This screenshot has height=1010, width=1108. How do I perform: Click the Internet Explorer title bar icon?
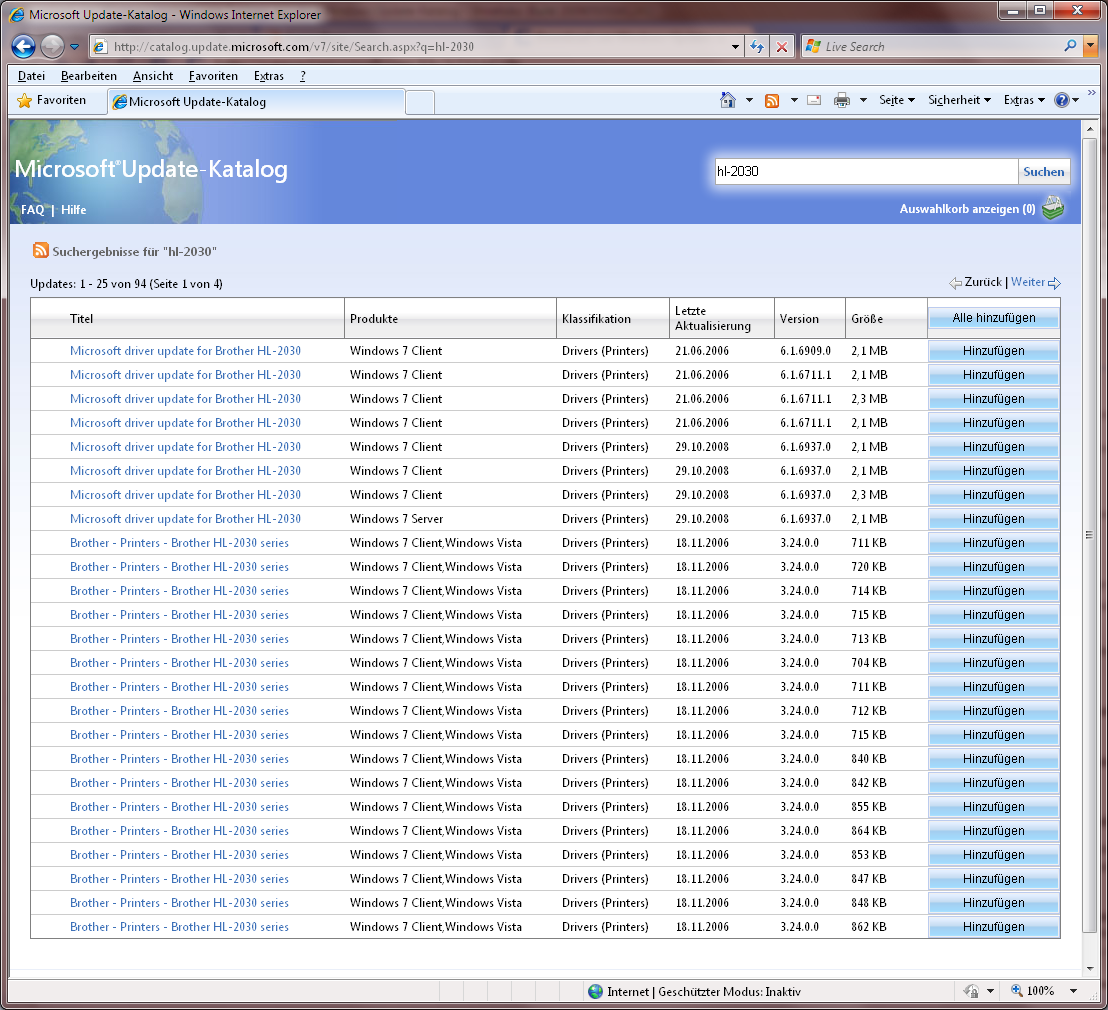coord(17,14)
